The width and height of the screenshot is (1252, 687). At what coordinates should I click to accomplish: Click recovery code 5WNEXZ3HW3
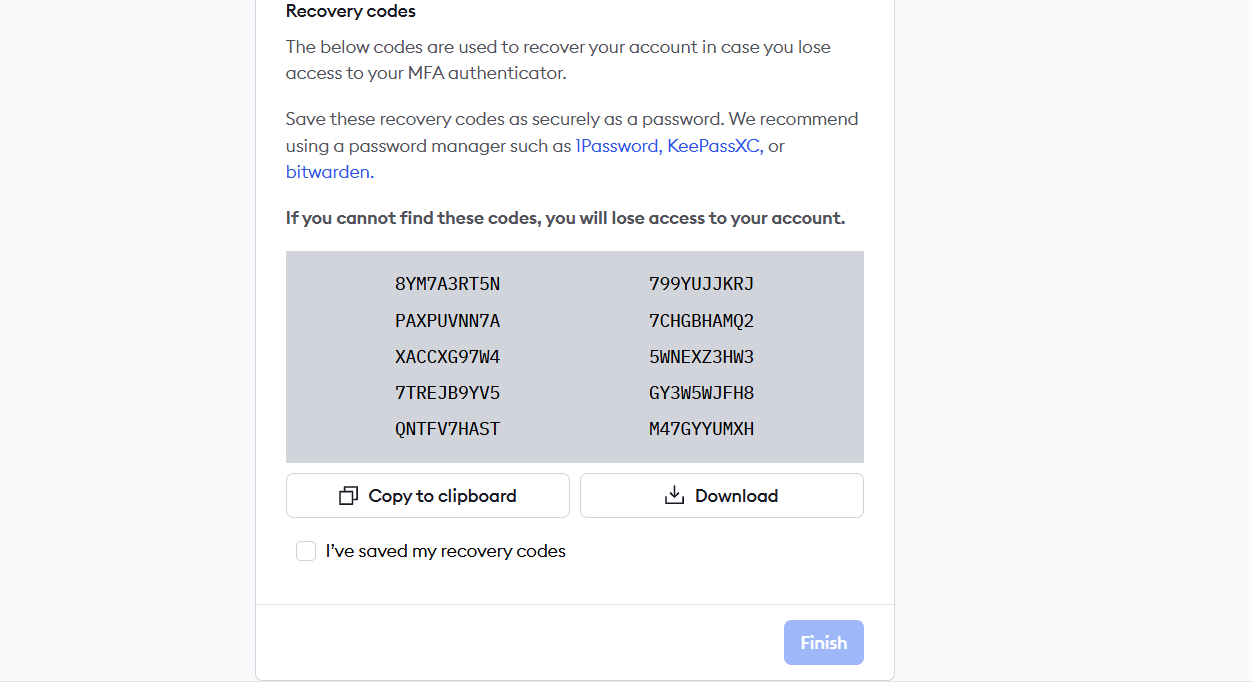701,357
